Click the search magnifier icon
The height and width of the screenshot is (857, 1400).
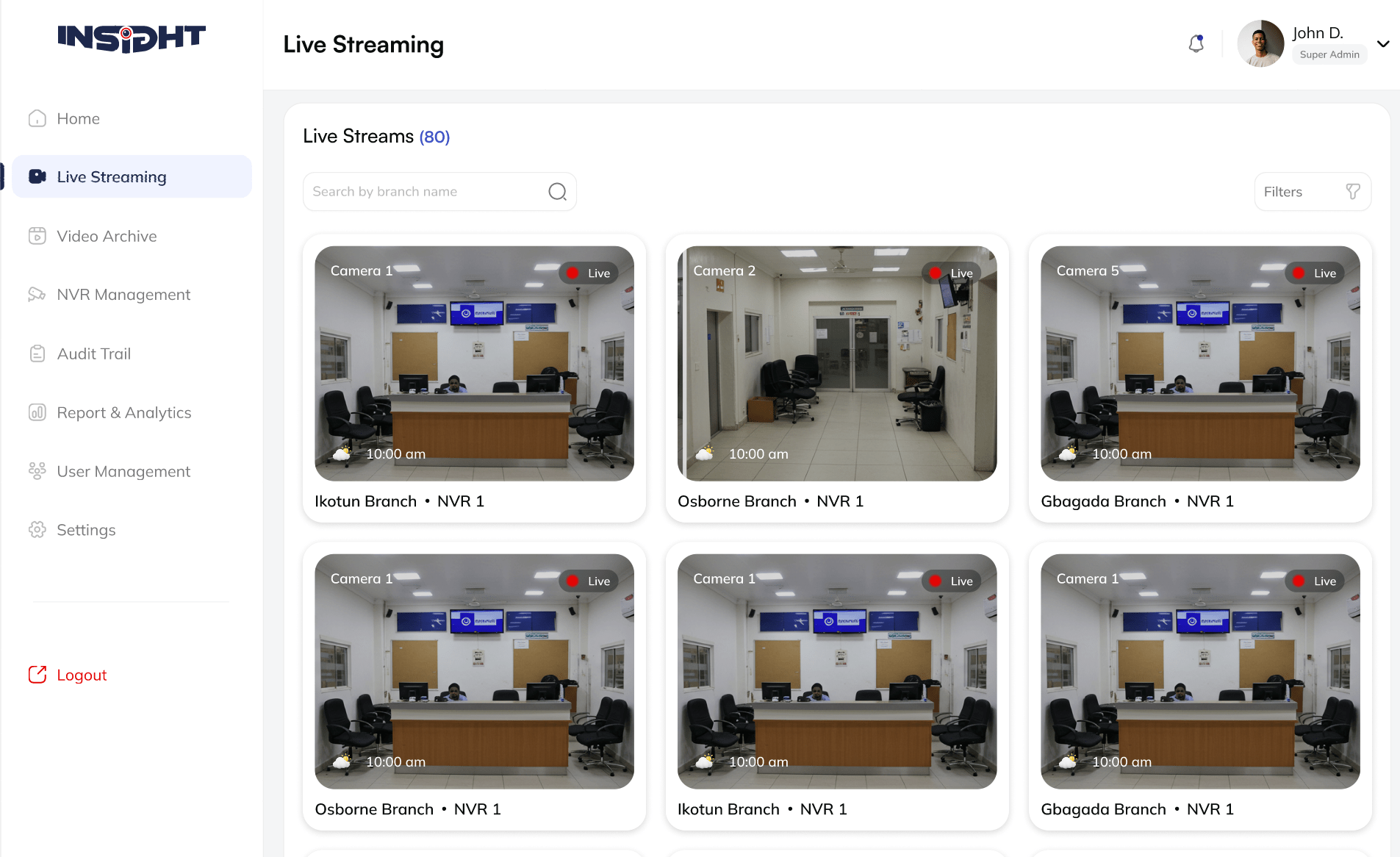[x=557, y=192]
